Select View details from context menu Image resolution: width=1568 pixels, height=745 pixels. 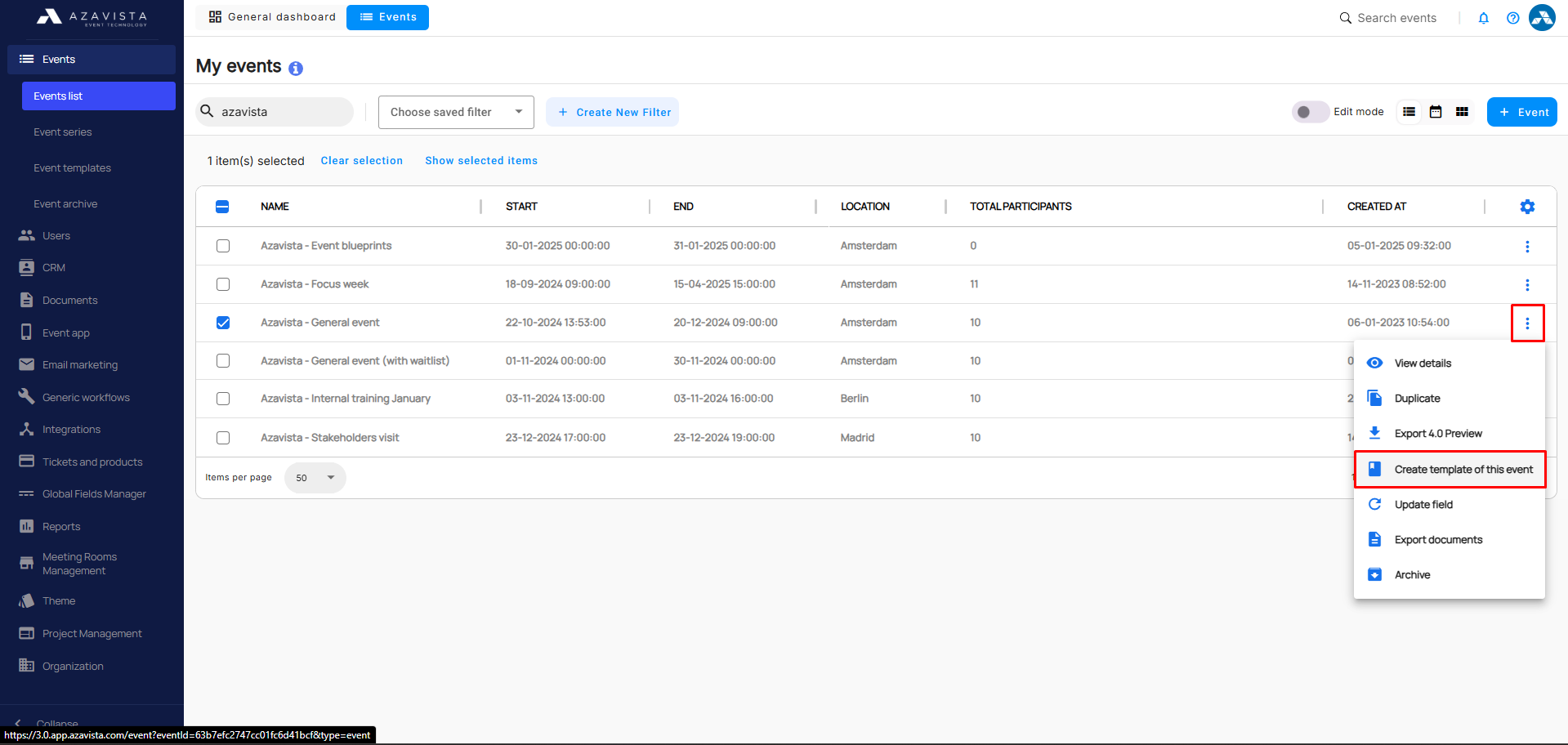(x=1450, y=364)
